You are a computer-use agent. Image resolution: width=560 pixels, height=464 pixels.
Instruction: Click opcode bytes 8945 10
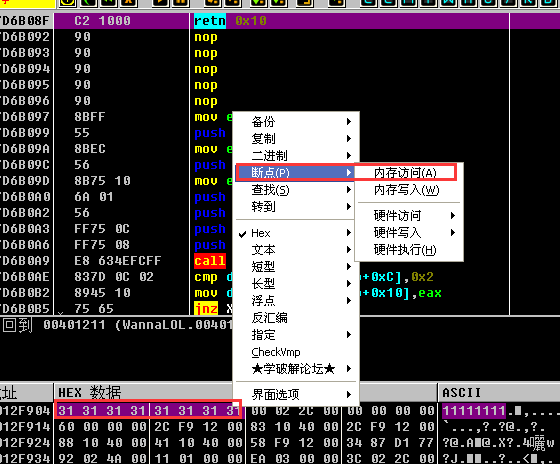[102, 293]
